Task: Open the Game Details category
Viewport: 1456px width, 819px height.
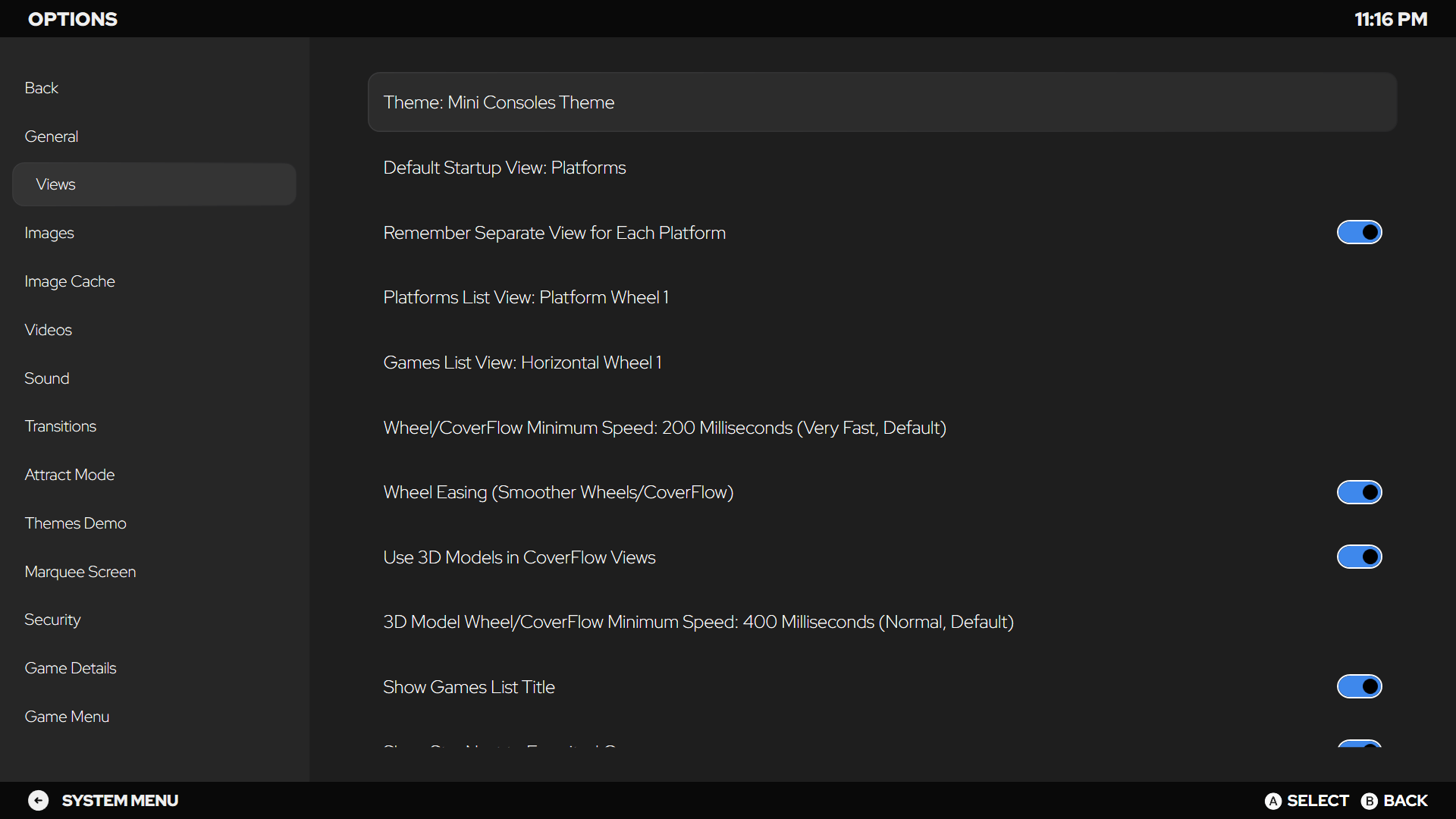Action: 154,668
